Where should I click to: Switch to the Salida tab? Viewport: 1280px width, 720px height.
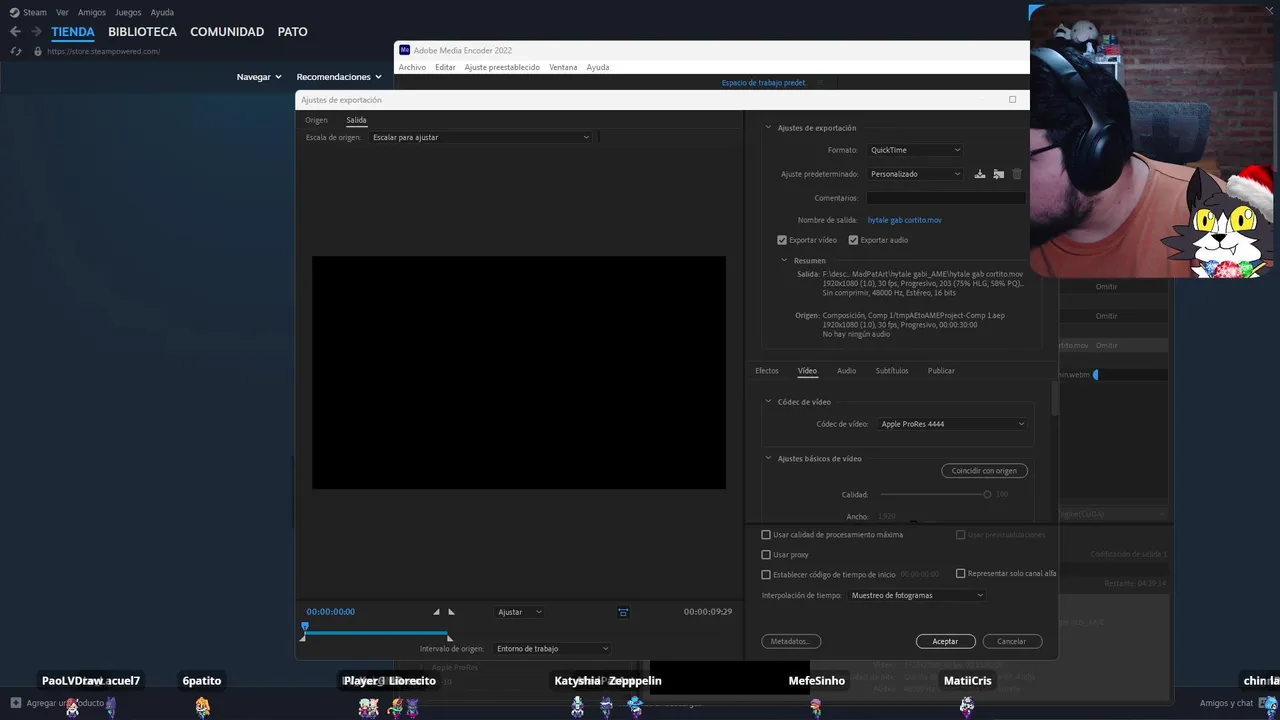click(x=356, y=120)
